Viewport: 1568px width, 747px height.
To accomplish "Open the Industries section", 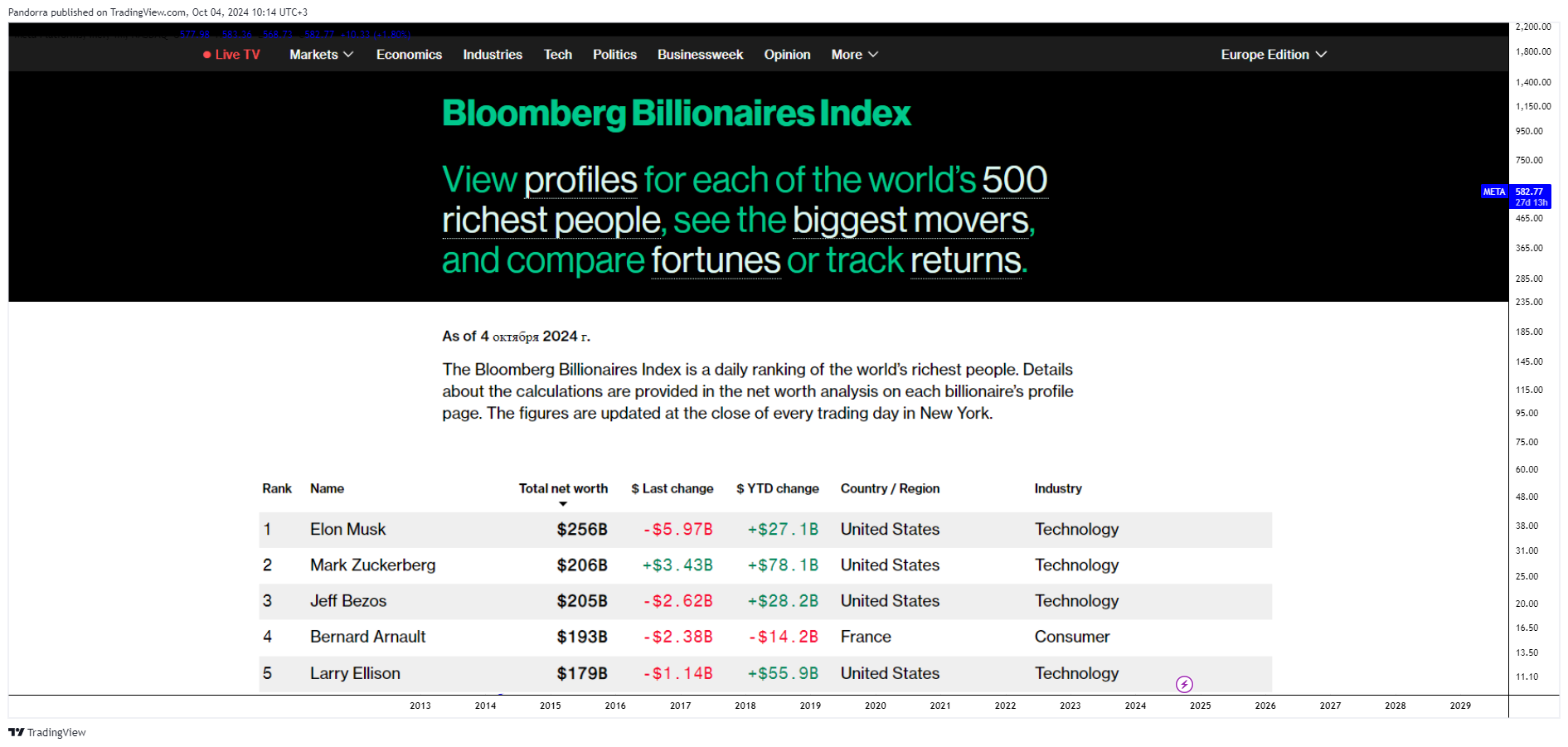I will [x=493, y=55].
